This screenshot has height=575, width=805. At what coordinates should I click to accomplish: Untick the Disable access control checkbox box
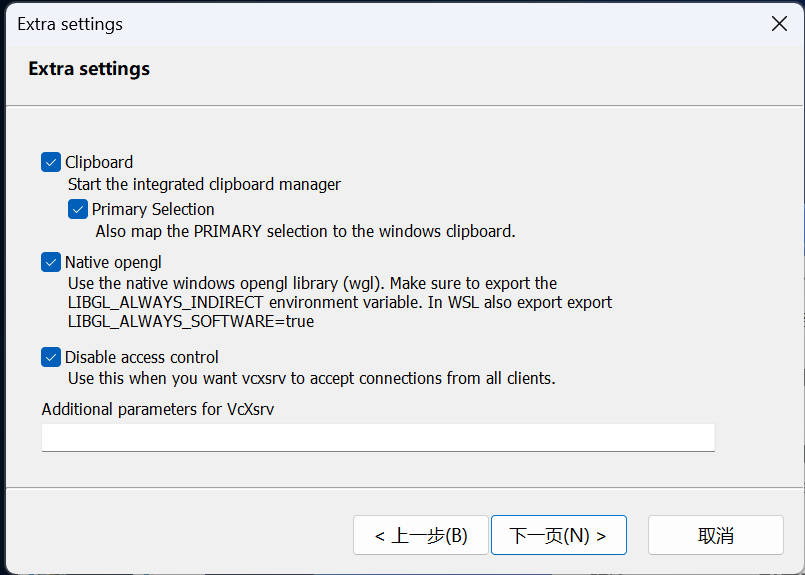pos(51,357)
